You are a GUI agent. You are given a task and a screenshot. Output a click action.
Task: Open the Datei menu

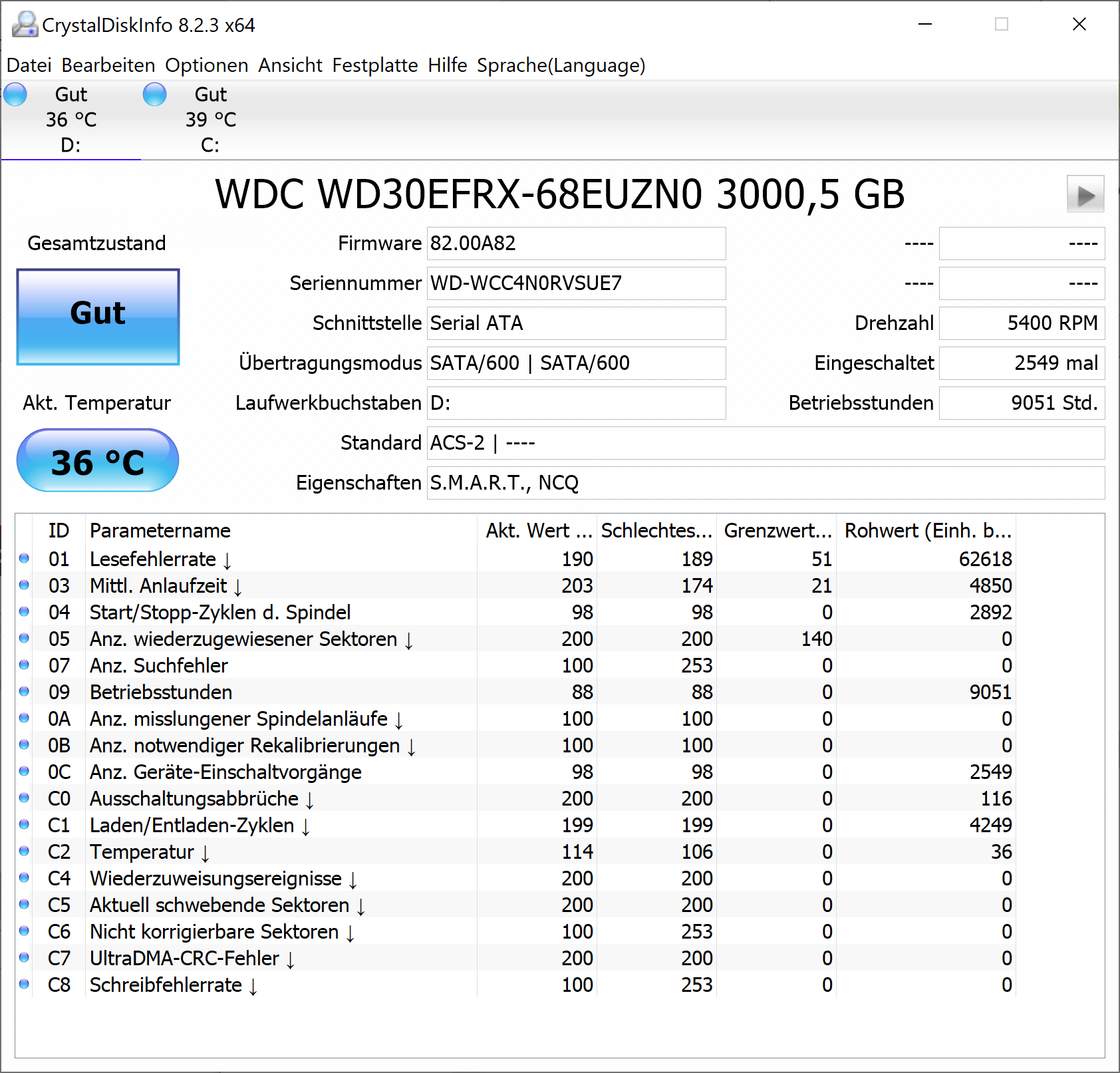pos(29,65)
